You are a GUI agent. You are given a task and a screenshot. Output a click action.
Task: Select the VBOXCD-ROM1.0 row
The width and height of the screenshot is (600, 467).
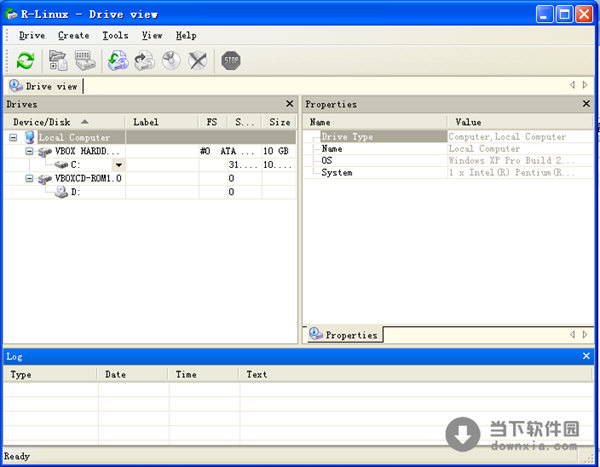point(150,178)
